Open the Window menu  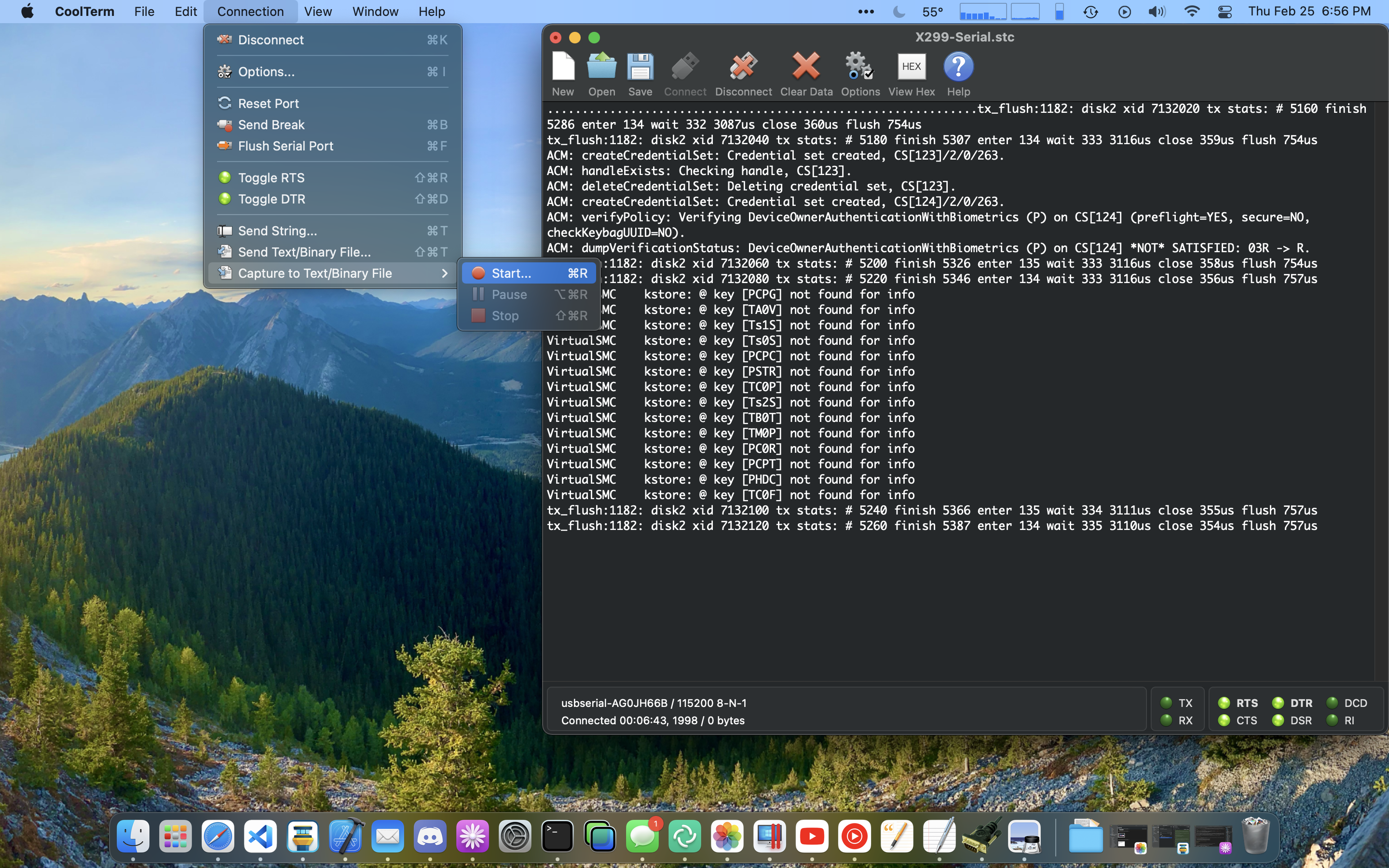point(375,12)
